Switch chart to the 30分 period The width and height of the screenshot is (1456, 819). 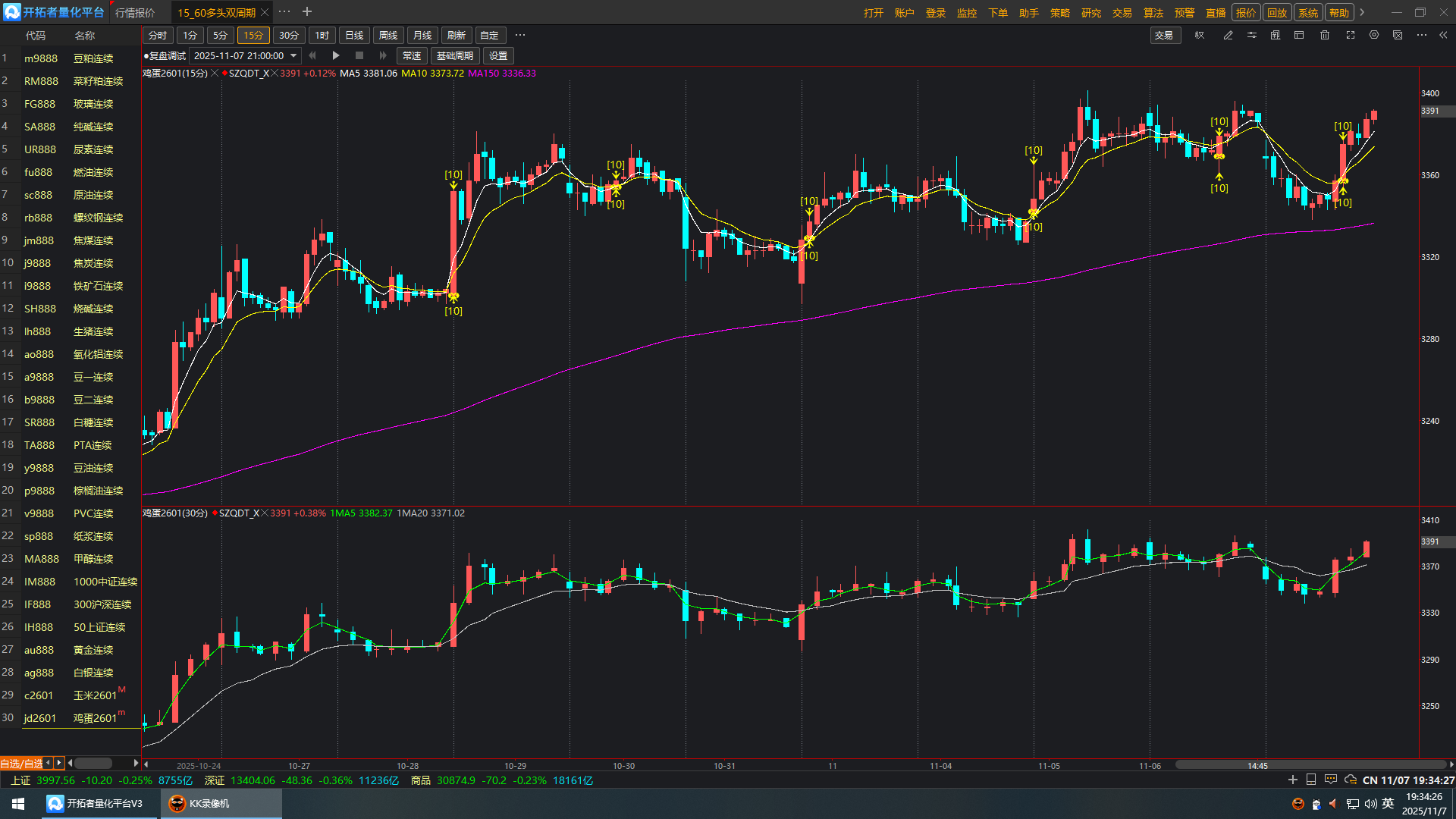pyautogui.click(x=289, y=36)
